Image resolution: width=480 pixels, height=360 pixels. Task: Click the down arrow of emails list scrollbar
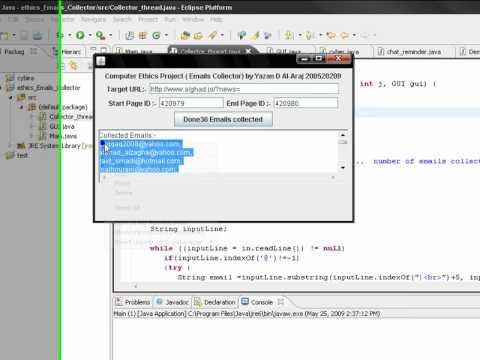[343, 168]
